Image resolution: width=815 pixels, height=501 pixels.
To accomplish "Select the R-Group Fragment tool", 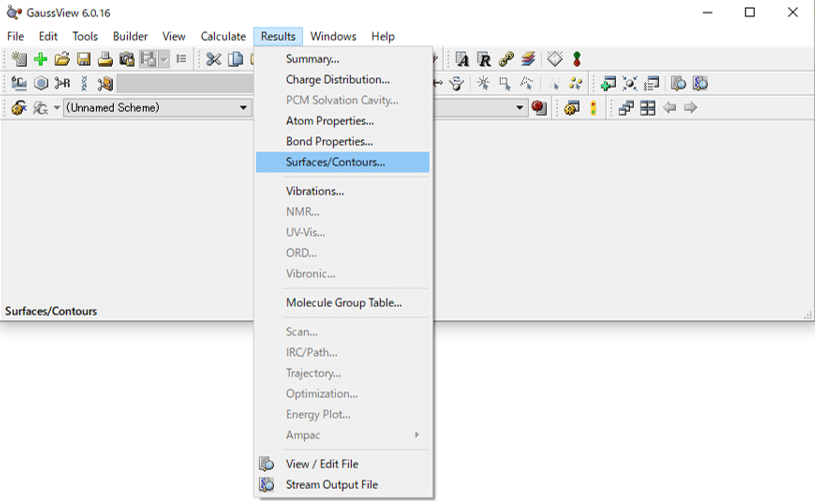I will pos(62,83).
